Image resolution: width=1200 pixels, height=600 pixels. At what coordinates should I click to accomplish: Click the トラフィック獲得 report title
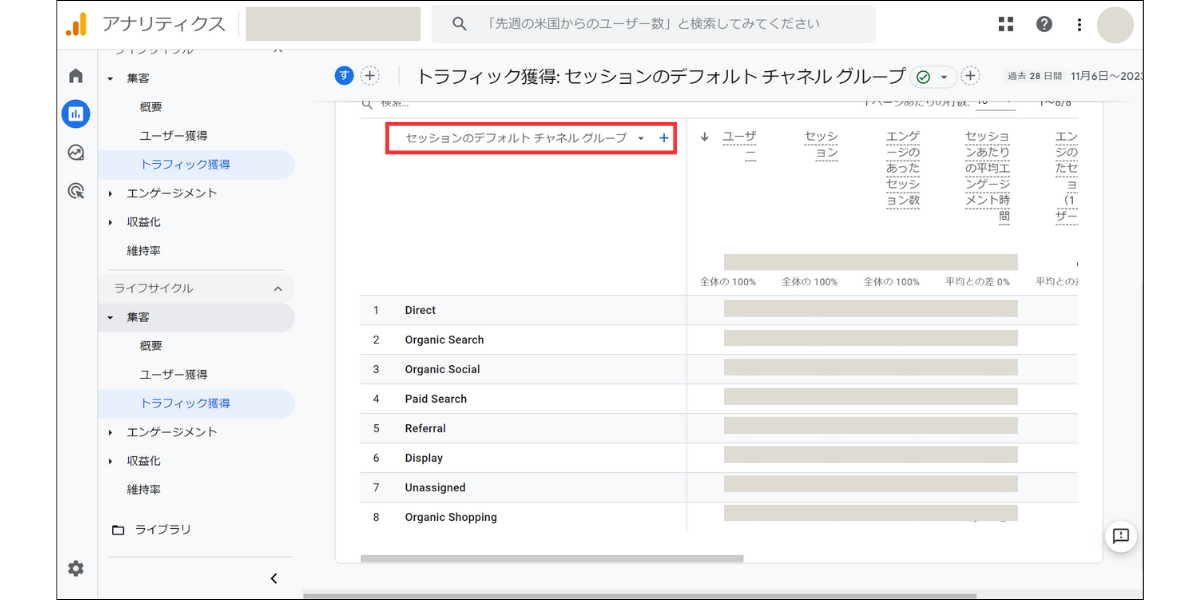coord(661,76)
